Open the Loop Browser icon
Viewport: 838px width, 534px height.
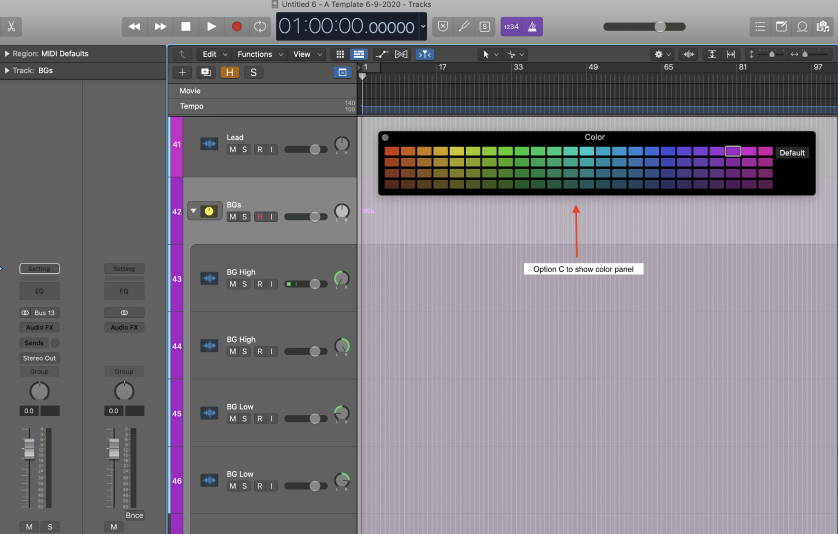coord(802,26)
